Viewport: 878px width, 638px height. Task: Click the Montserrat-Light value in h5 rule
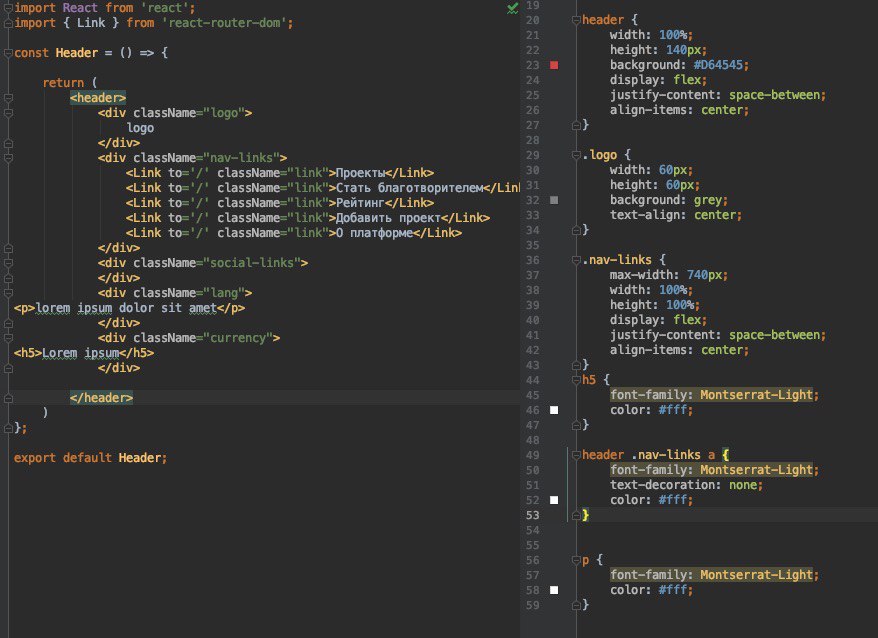point(757,395)
